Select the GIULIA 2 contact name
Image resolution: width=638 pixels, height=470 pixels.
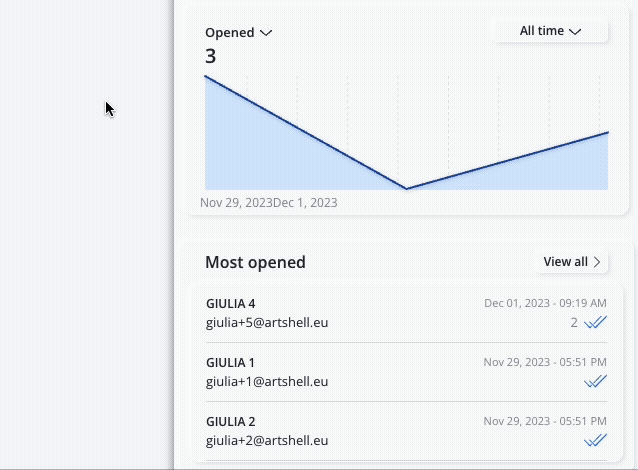(230, 422)
